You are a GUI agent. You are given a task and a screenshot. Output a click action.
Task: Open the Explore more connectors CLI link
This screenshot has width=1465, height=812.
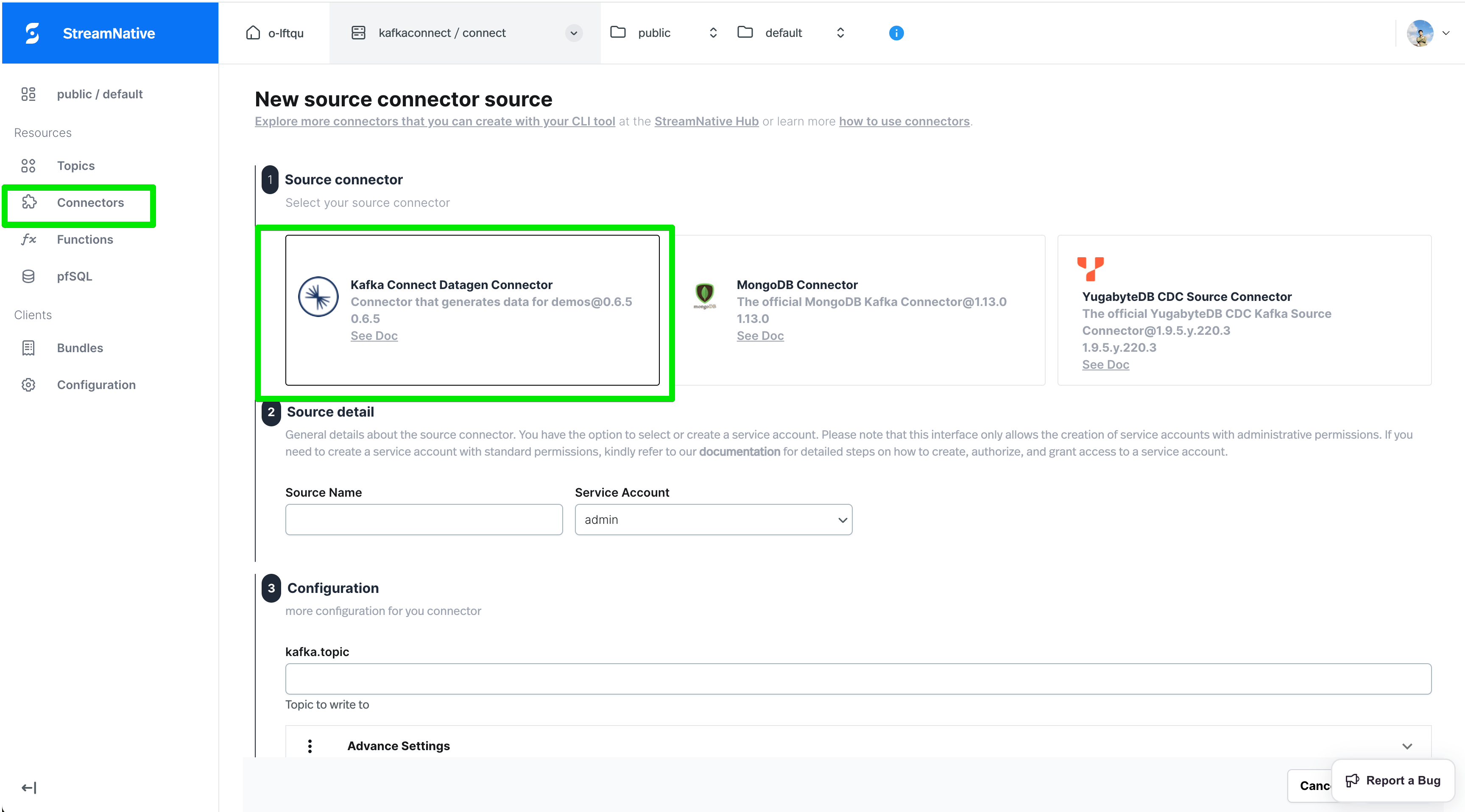pyautogui.click(x=435, y=121)
